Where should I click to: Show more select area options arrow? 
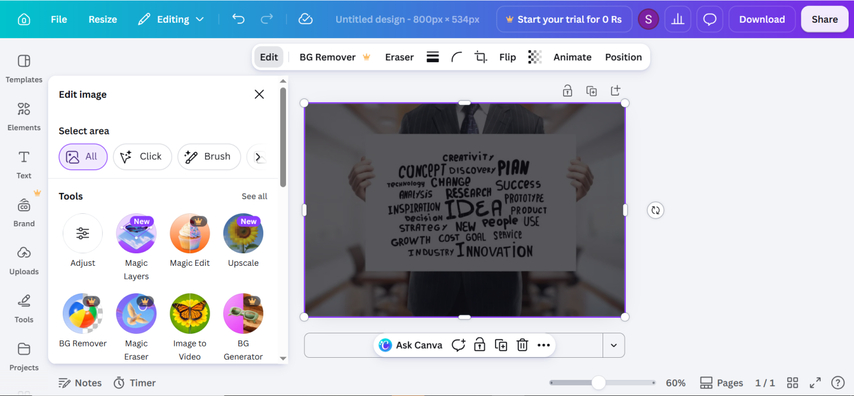[258, 157]
